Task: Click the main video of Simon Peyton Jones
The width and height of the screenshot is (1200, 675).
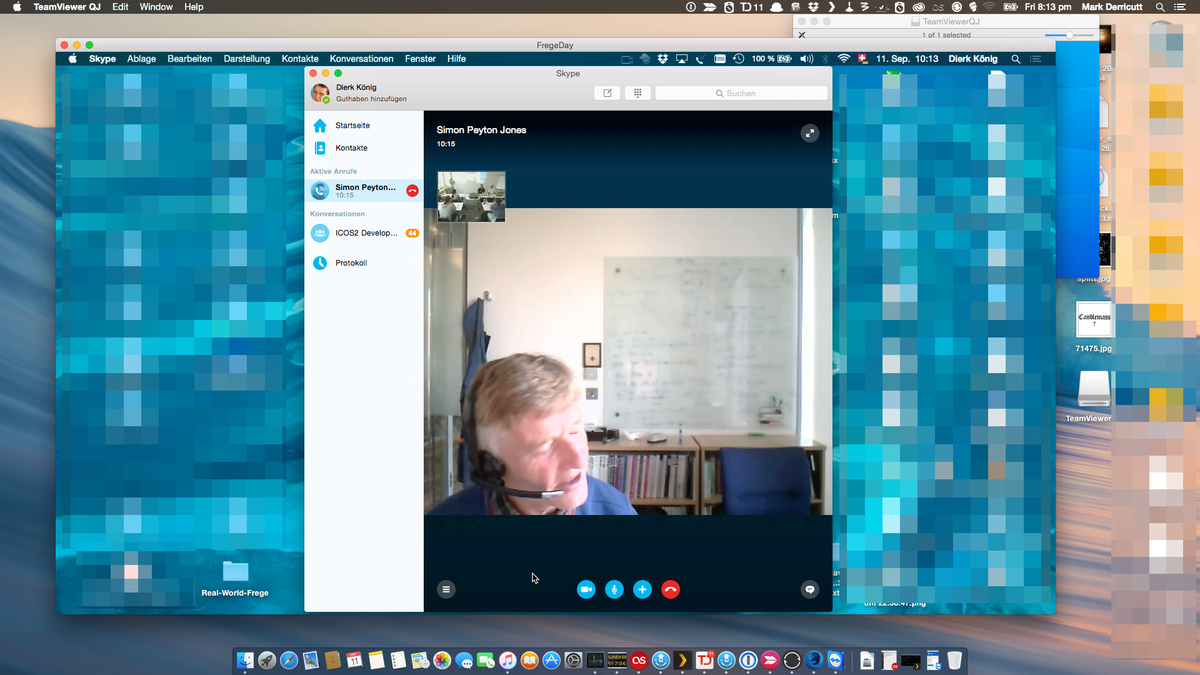Action: pos(628,361)
